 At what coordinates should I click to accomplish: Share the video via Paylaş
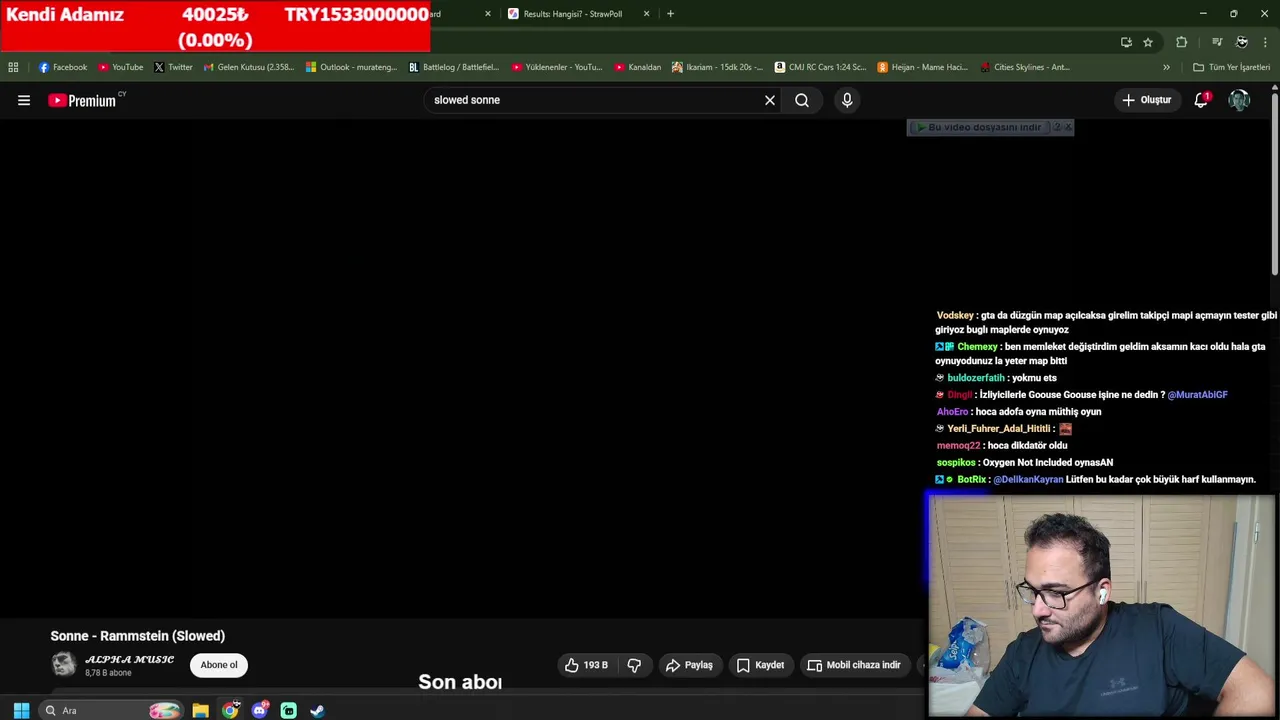(x=689, y=665)
